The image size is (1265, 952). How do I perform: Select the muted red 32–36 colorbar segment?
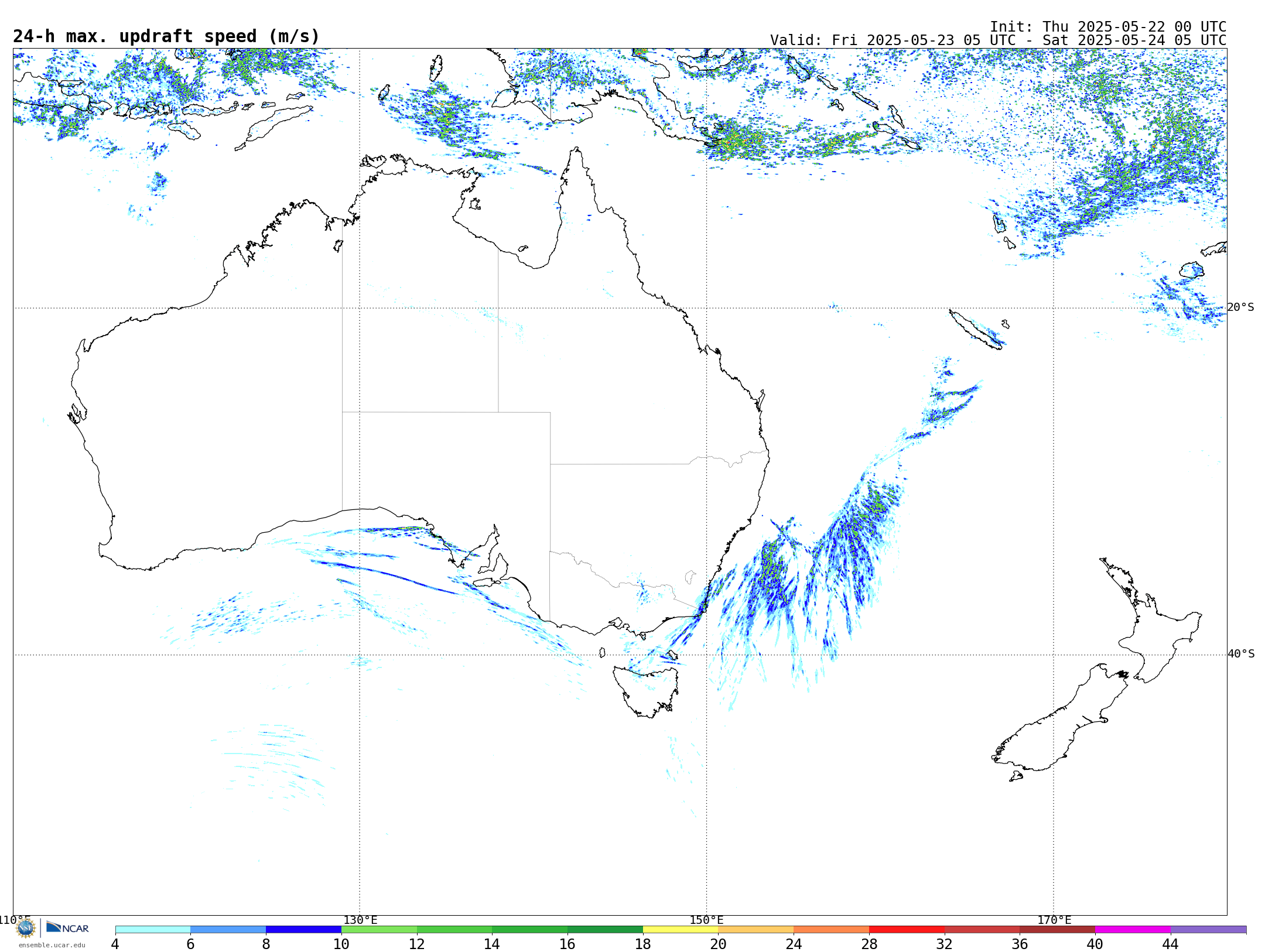click(x=982, y=930)
